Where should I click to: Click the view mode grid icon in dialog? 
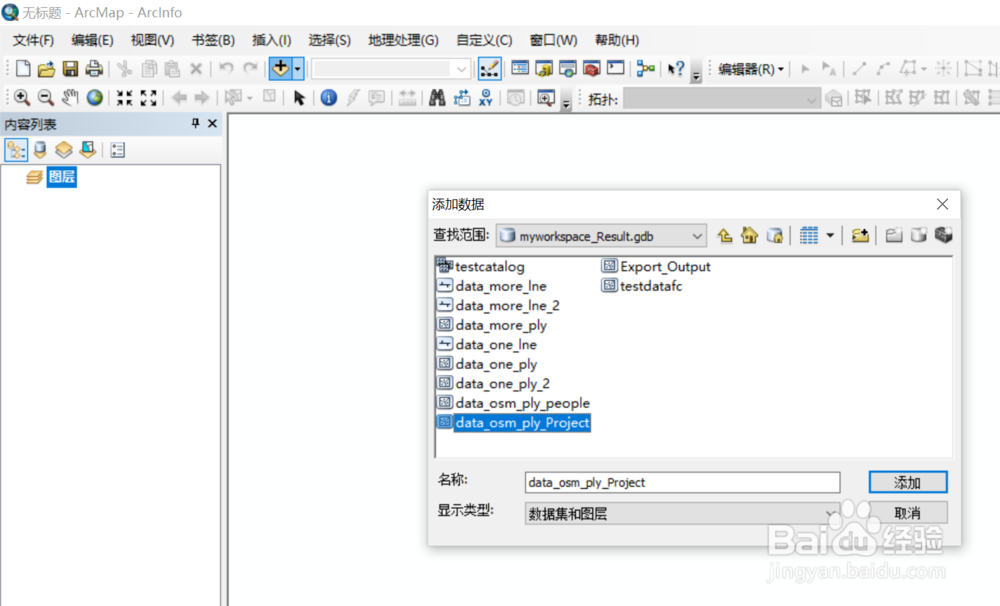click(x=809, y=235)
